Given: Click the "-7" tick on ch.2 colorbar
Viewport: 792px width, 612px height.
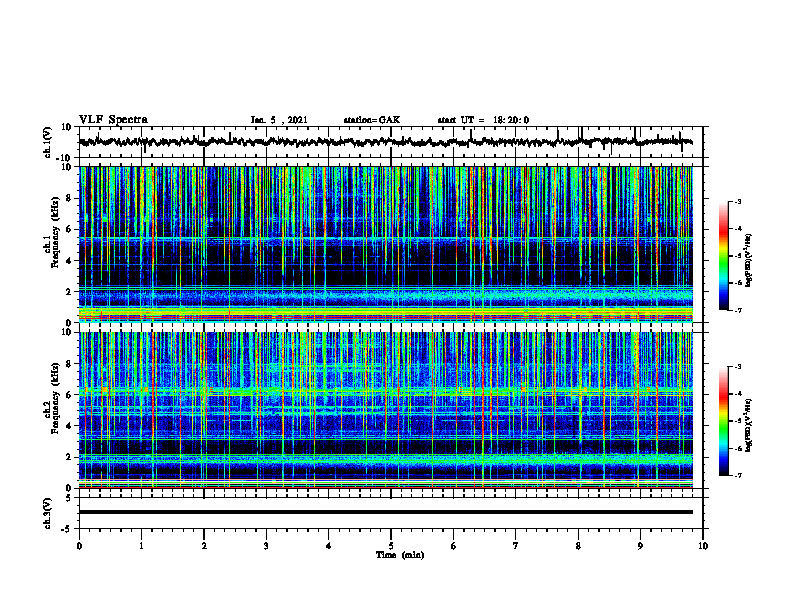Looking at the screenshot, I should [x=738, y=476].
